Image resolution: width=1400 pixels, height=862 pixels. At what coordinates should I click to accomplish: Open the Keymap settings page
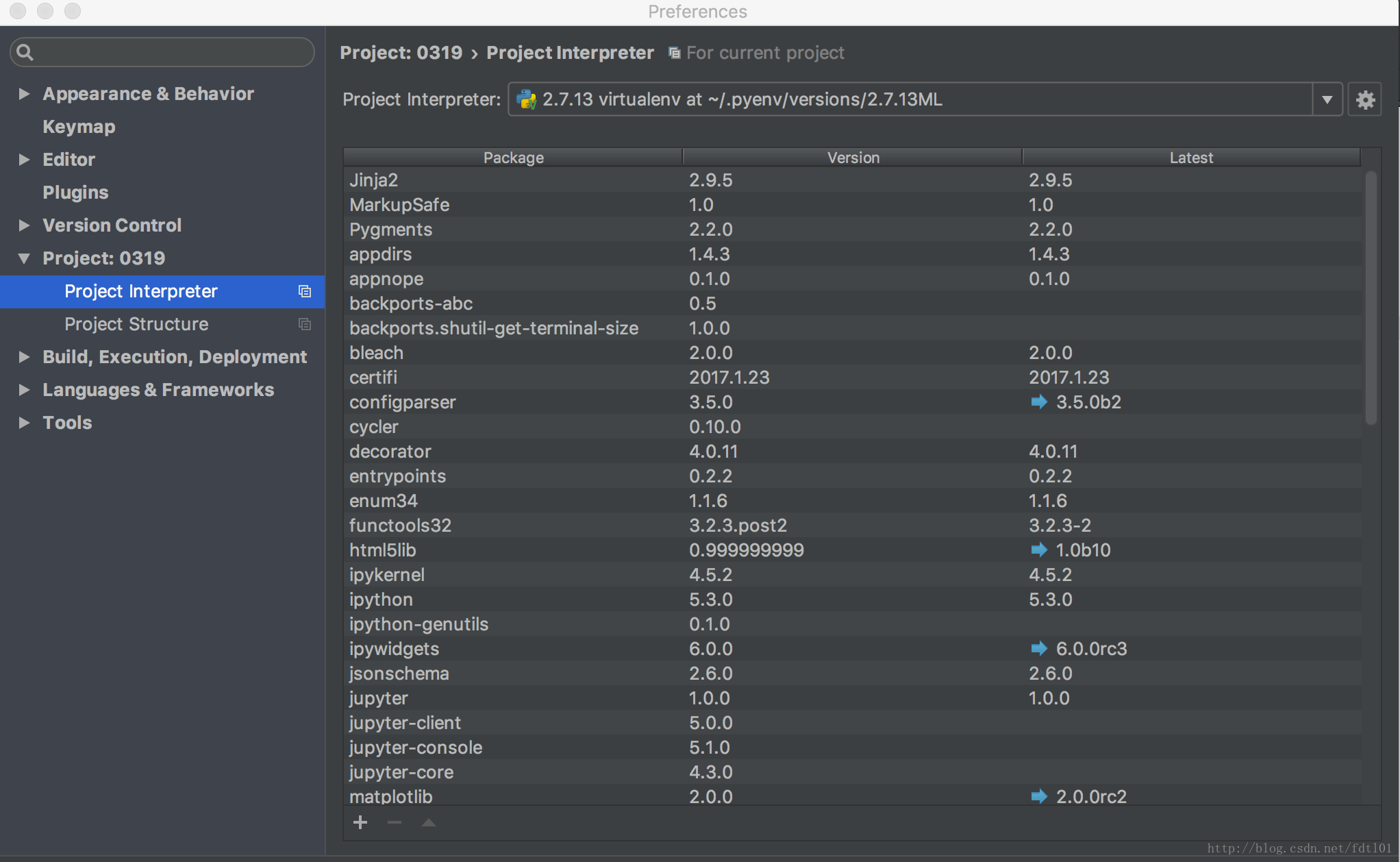pyautogui.click(x=79, y=127)
